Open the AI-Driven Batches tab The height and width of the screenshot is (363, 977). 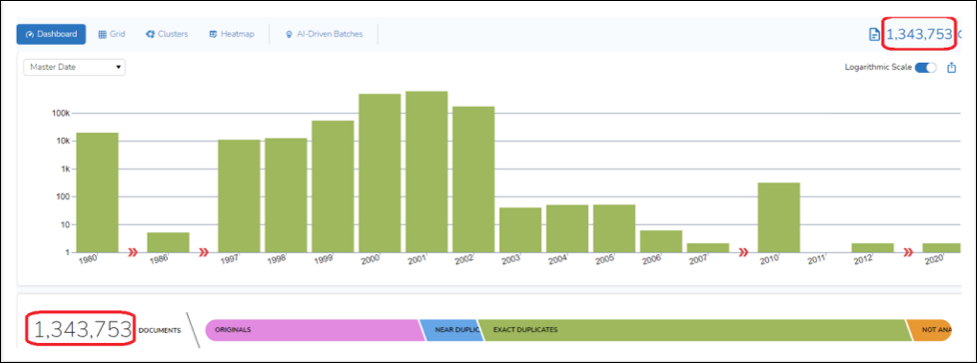(x=324, y=34)
